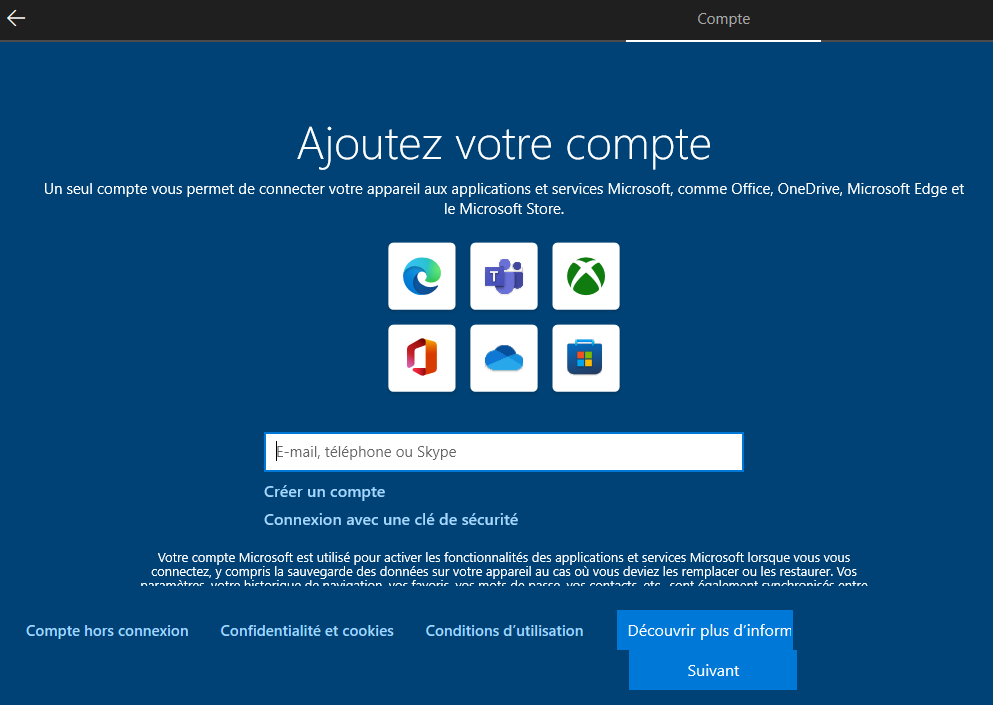Click the 'Votre compte Microsoft est utilisé' paragraph
Viewport: 993px width, 705px height.
click(x=504, y=564)
